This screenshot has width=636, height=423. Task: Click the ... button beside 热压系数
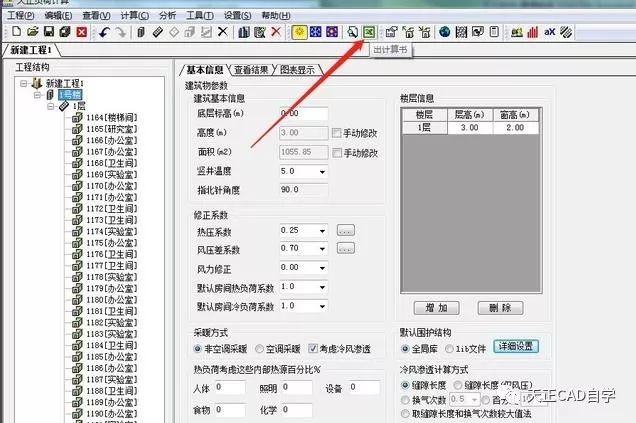coord(346,230)
